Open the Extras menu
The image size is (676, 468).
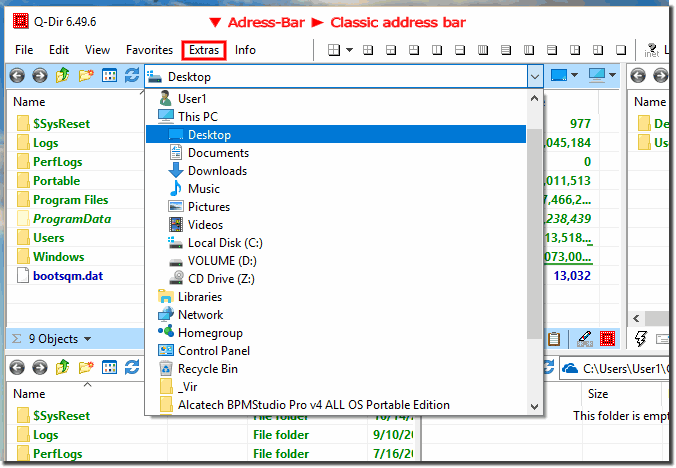[x=204, y=50]
